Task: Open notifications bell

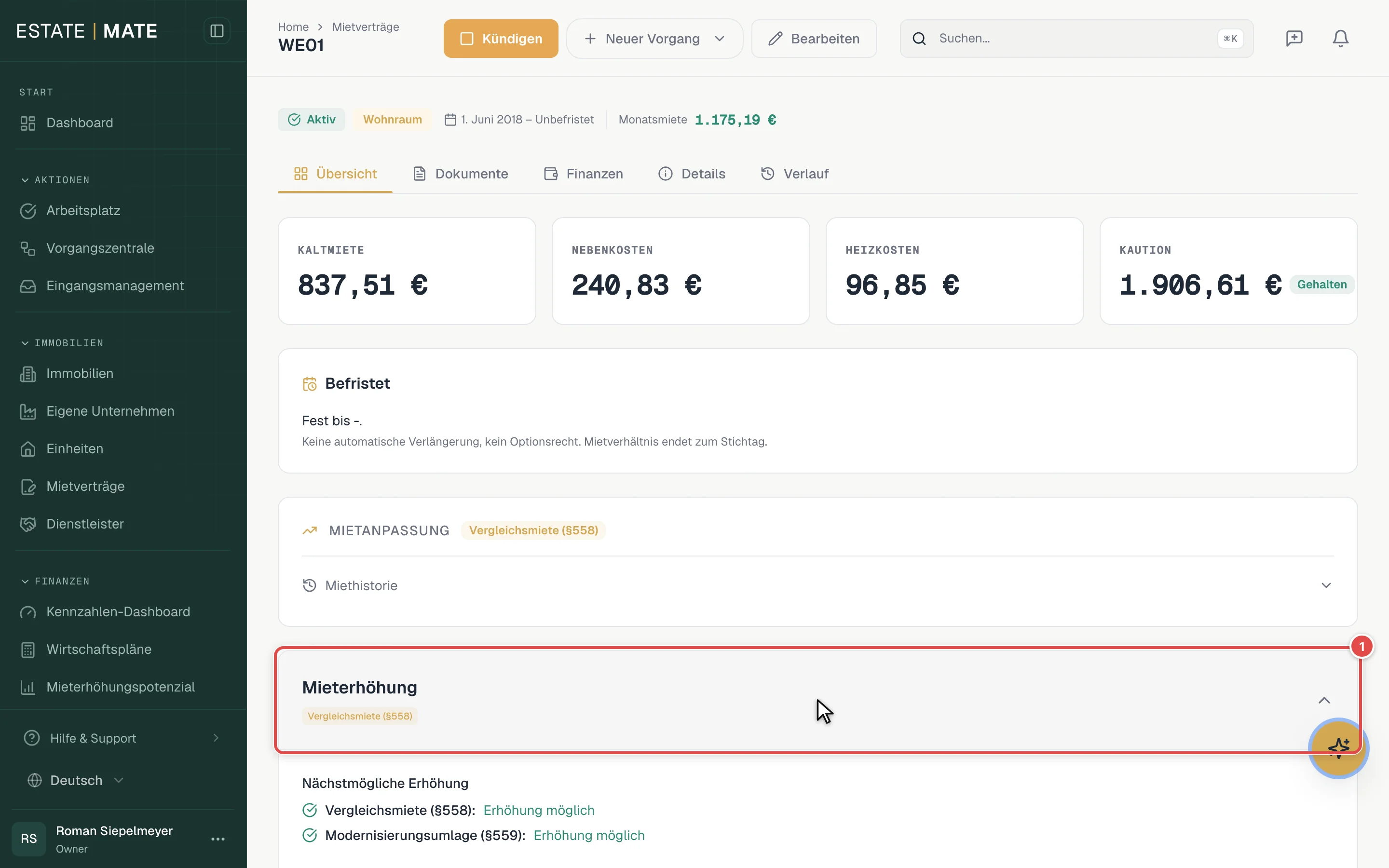Action: (x=1340, y=39)
